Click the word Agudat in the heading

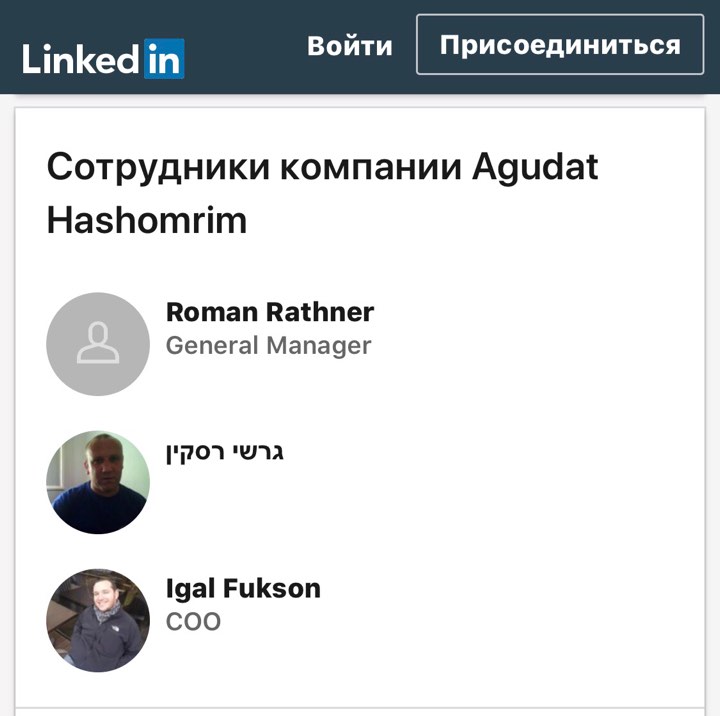pyautogui.click(x=535, y=167)
